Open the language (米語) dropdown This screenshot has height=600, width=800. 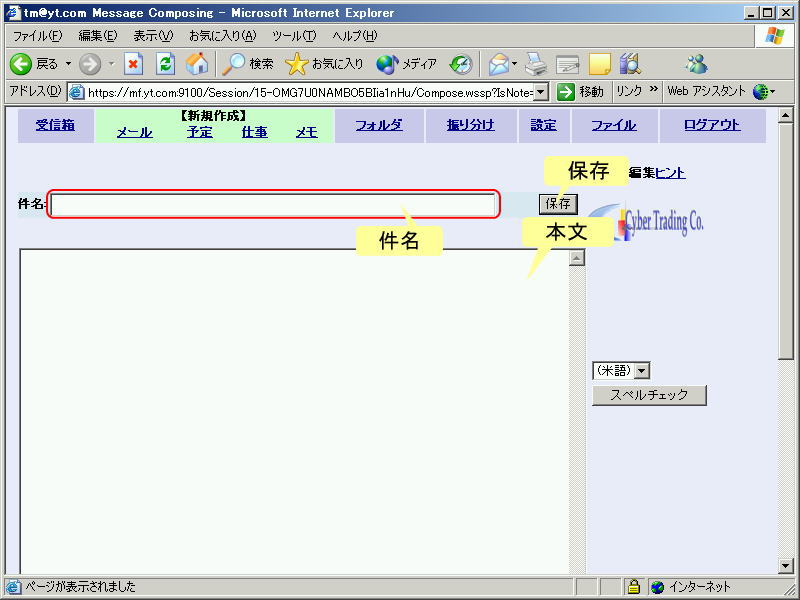pyautogui.click(x=642, y=371)
